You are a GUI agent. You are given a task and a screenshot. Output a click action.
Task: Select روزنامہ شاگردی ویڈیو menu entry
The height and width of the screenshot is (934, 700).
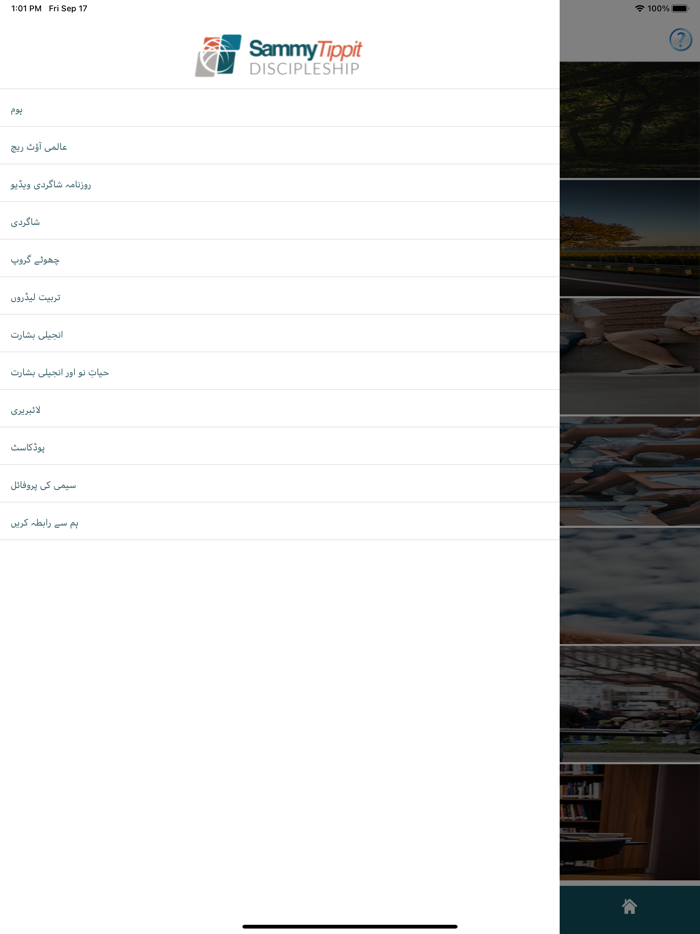279,183
